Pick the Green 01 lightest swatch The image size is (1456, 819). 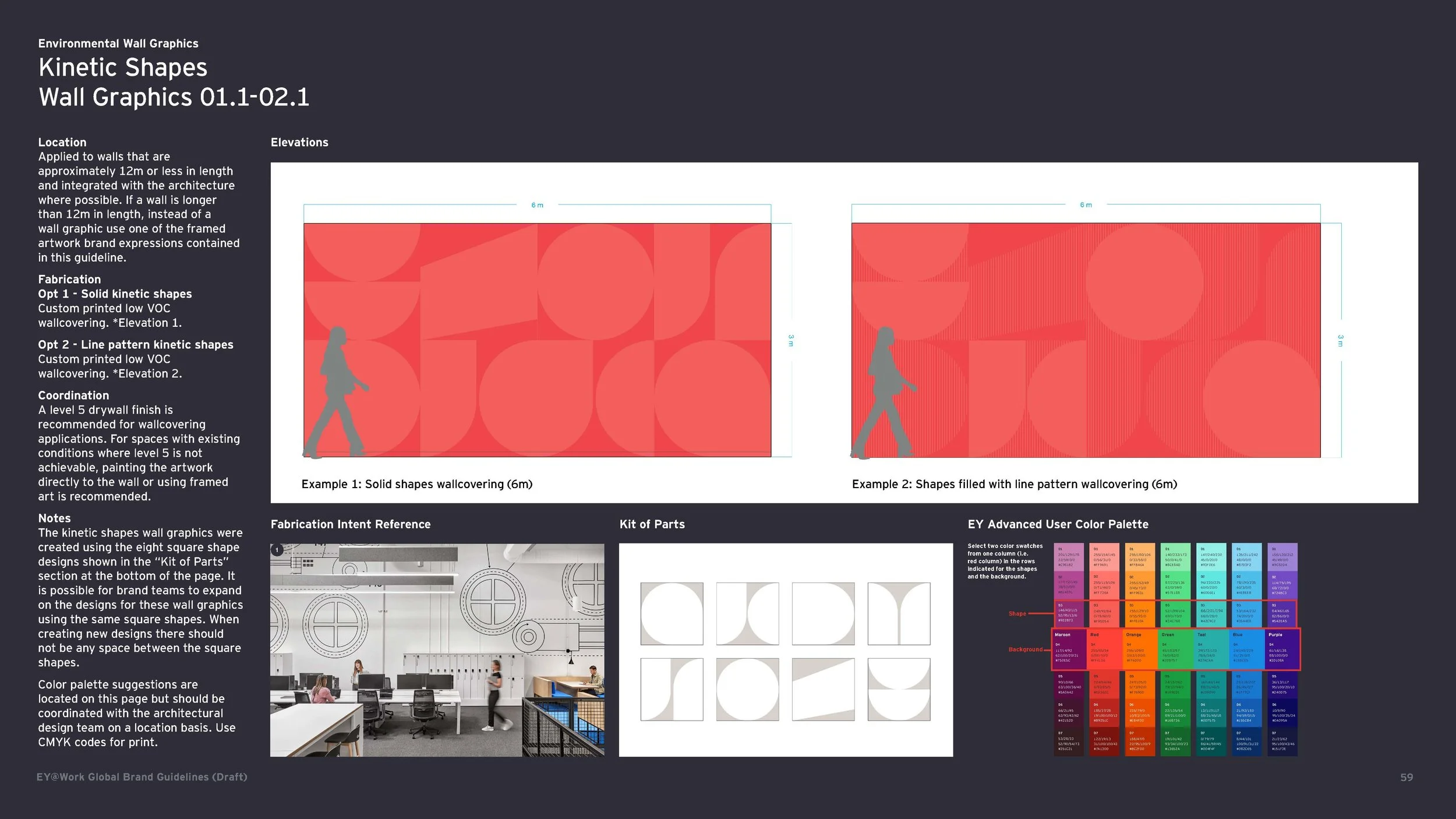pos(1175,557)
